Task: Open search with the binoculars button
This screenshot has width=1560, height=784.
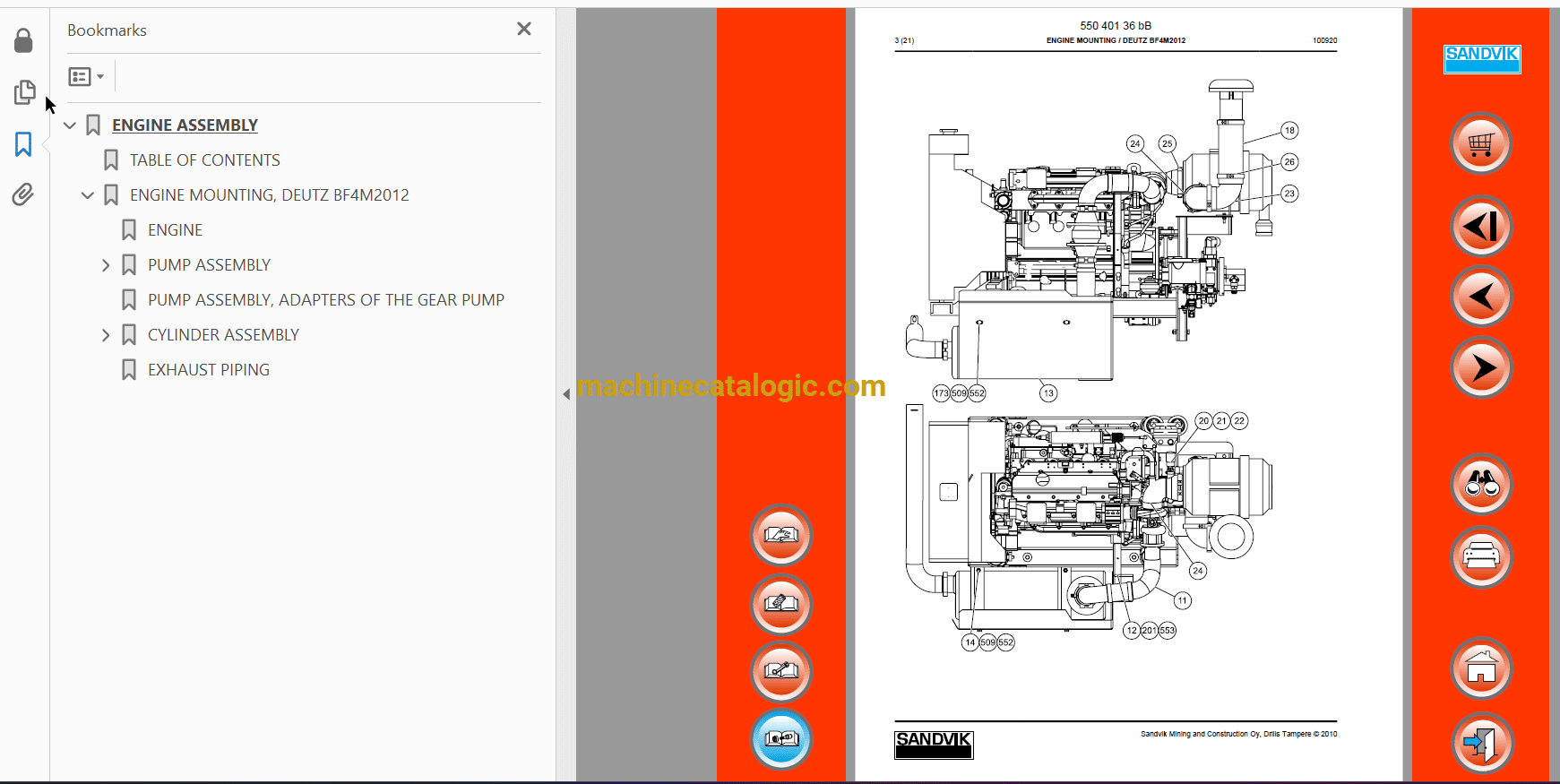Action: pos(1481,485)
